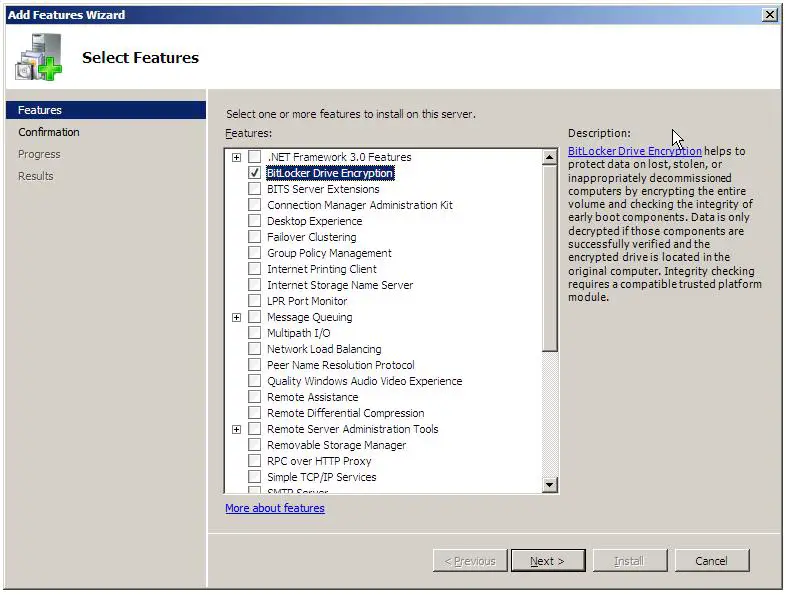786x595 pixels.
Task: Enable the Desktop Experience checkbox
Action: [255, 221]
